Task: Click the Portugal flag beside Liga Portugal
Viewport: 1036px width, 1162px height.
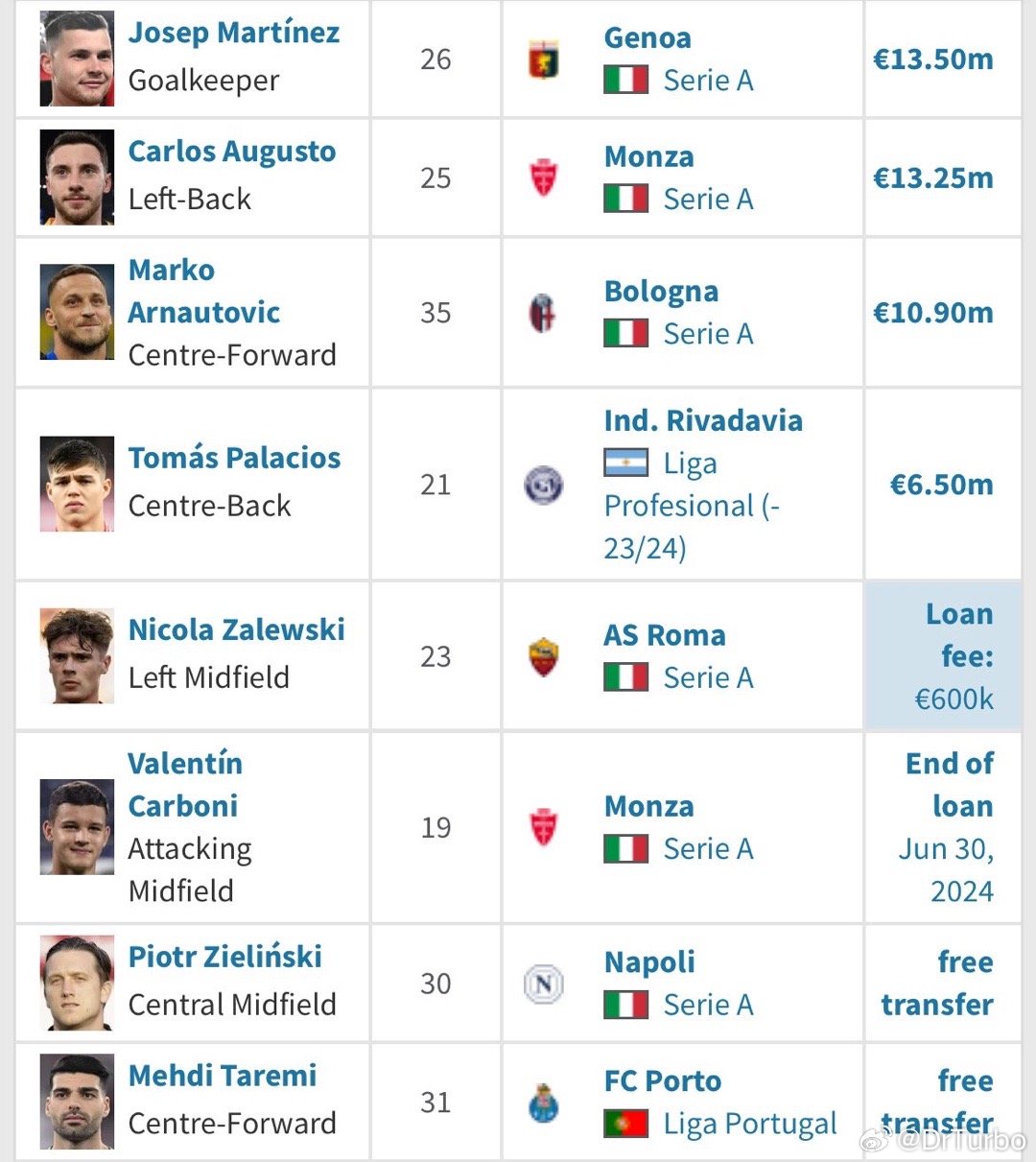Action: tap(625, 1124)
